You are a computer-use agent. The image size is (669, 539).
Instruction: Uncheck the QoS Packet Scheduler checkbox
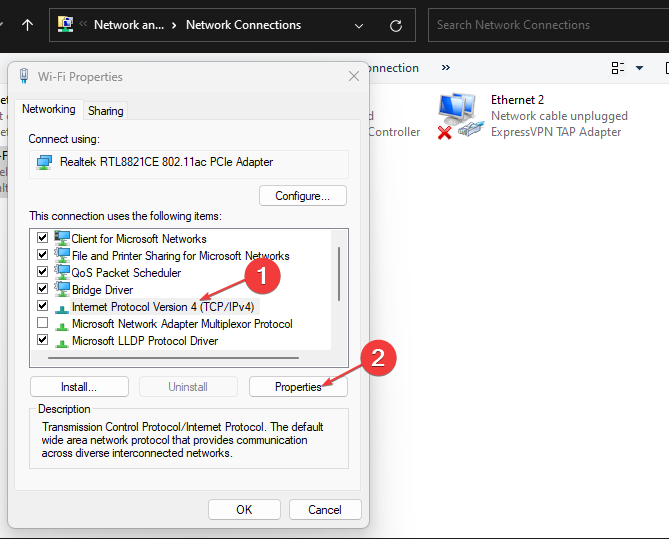[42, 271]
